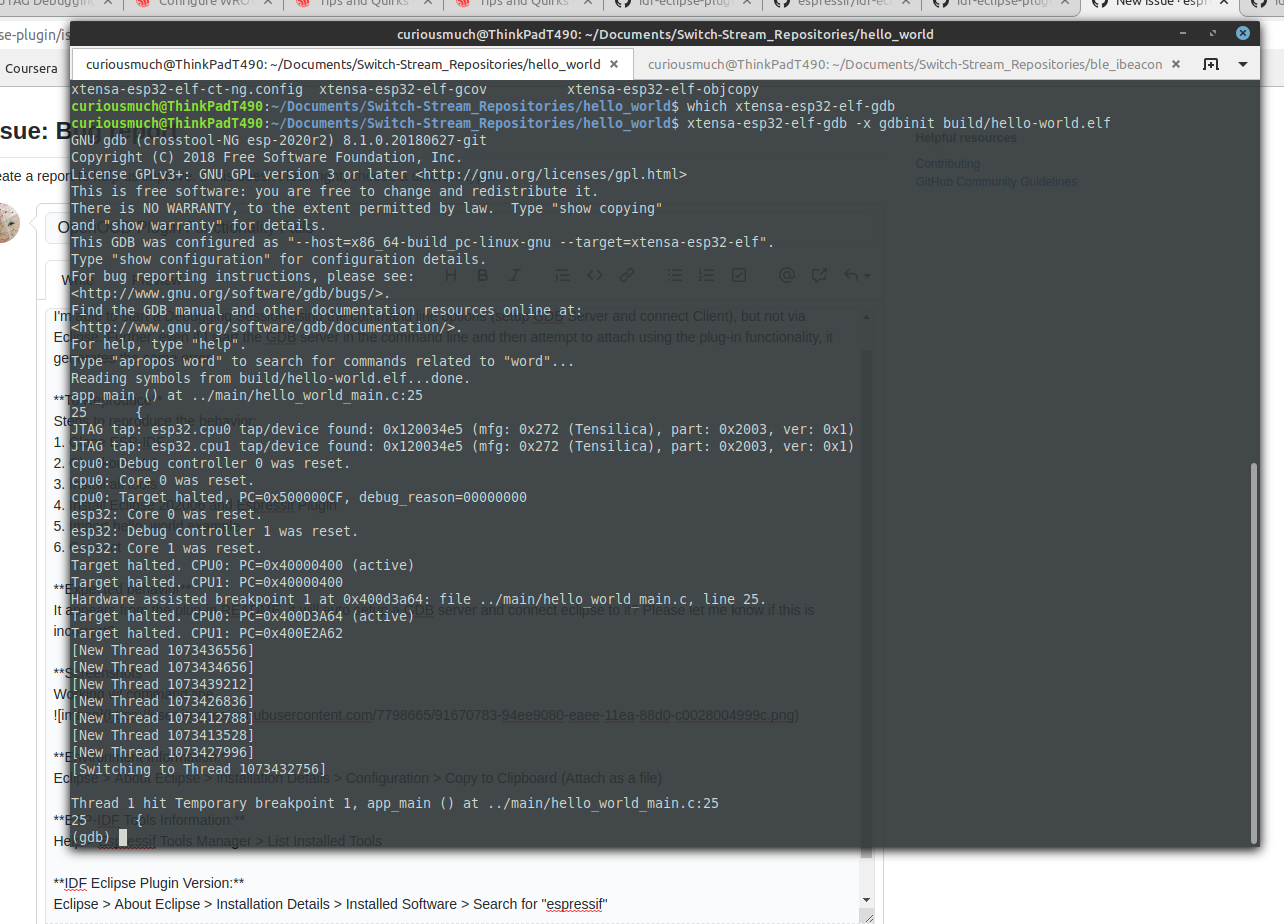Viewport: 1284px width, 924px height.
Task: Click the "[New Thread 1073436556]" line
Action: pyautogui.click(x=162, y=650)
